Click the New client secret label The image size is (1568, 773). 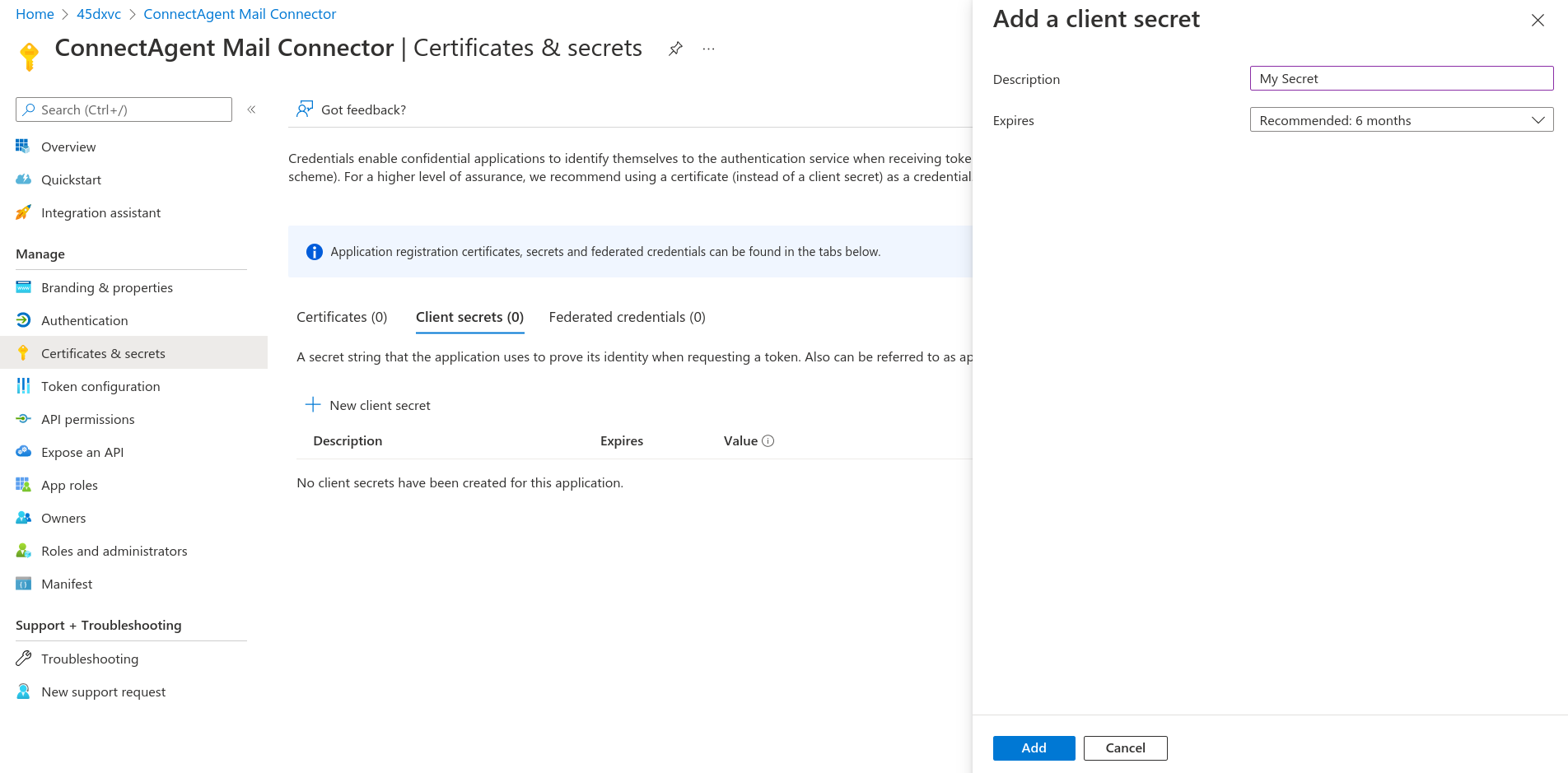tap(380, 405)
